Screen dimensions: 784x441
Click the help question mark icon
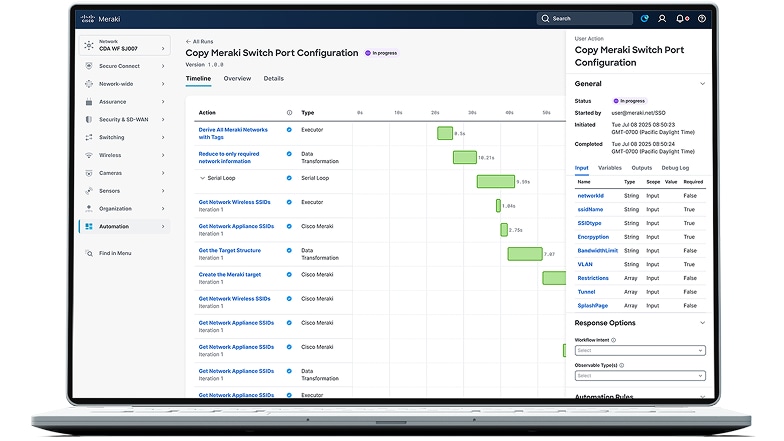pos(702,18)
